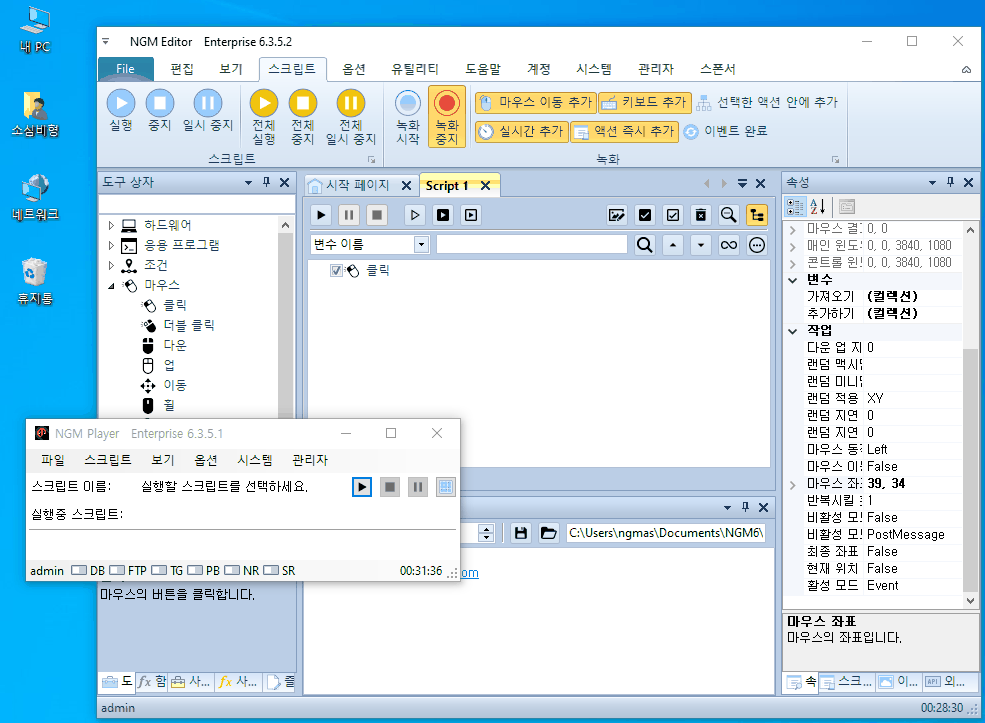Toggle 키보드 추가 recording option
Screen dimensions: 985x723
pos(645,102)
